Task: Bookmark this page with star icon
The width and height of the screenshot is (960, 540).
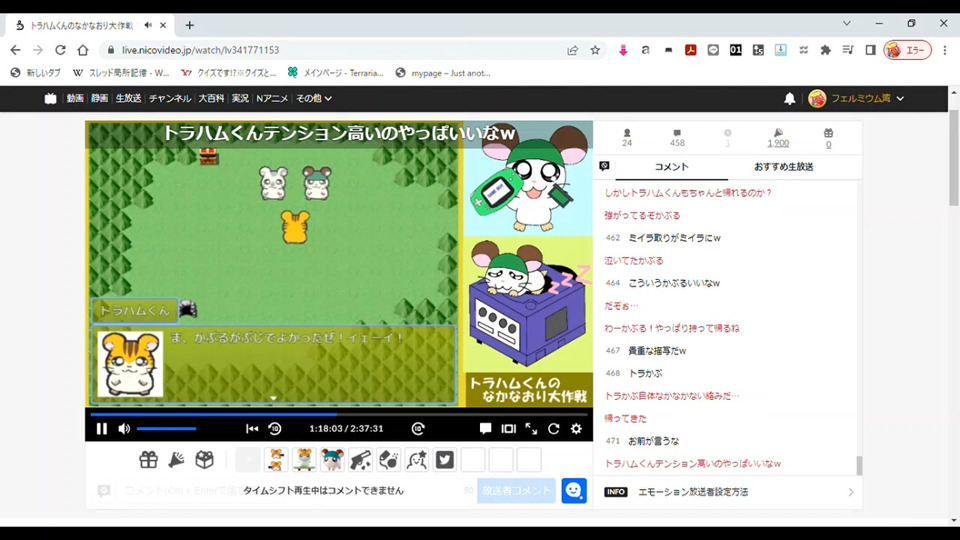Action: (595, 50)
